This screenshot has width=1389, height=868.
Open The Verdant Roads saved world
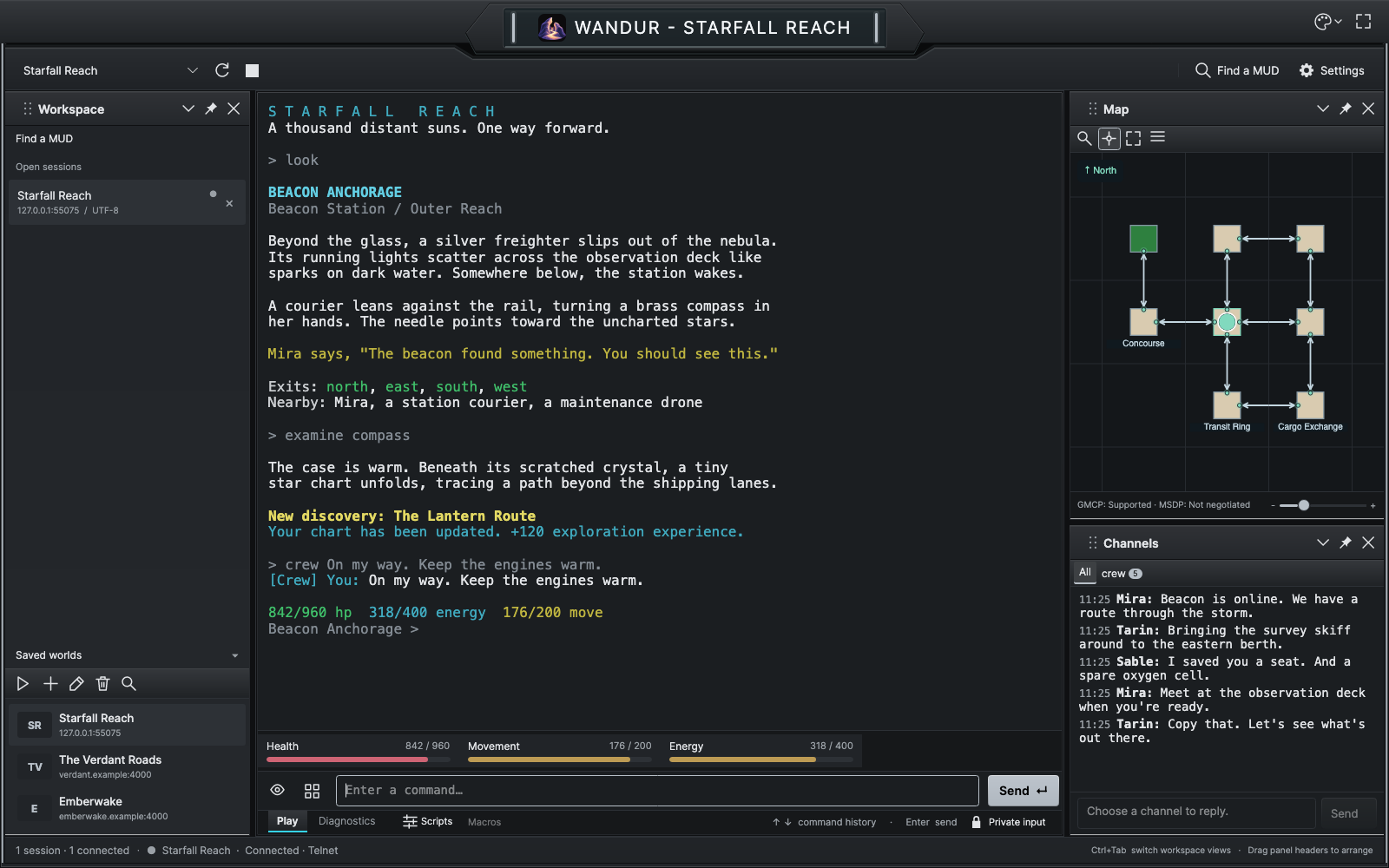tap(128, 766)
